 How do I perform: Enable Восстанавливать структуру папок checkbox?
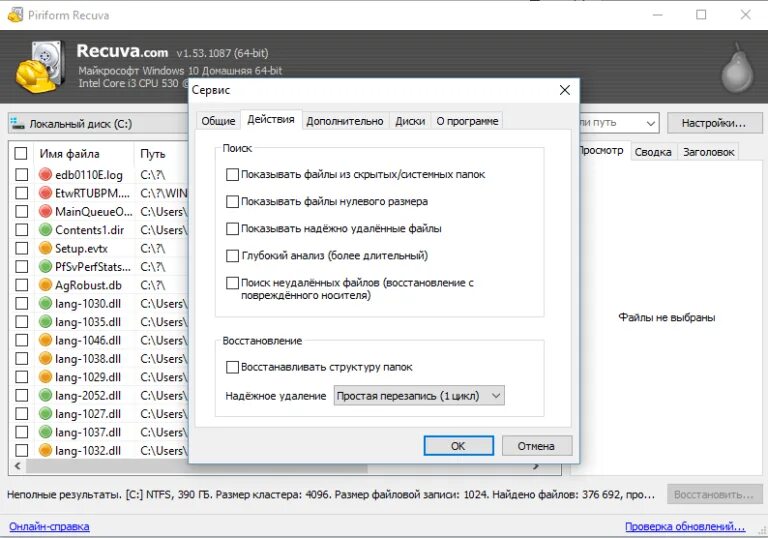(x=232, y=367)
